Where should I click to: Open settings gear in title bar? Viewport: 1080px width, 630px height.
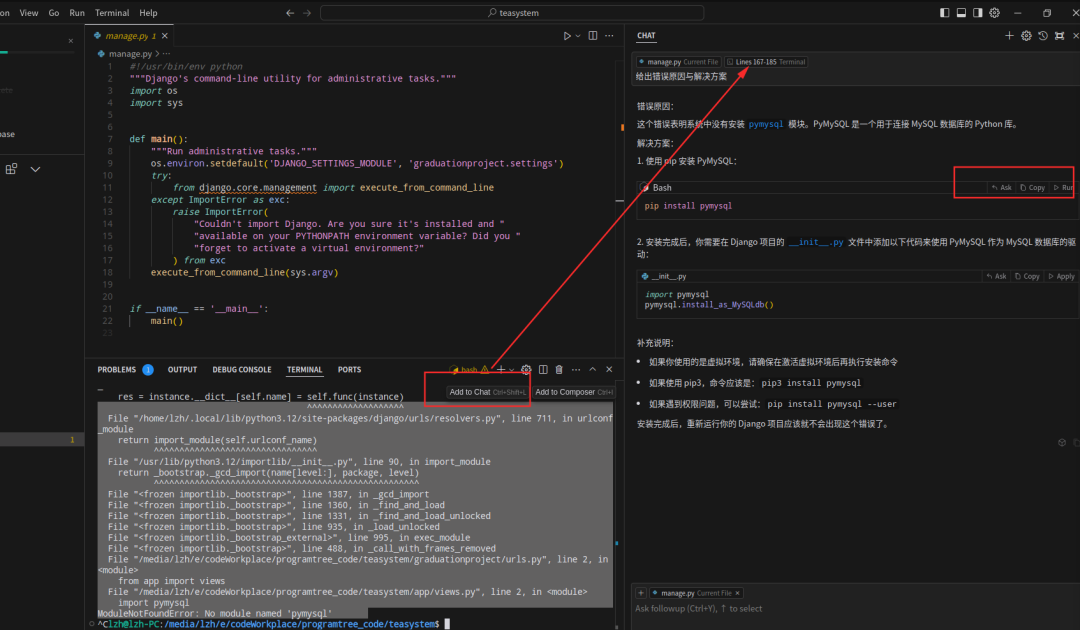[x=995, y=12]
